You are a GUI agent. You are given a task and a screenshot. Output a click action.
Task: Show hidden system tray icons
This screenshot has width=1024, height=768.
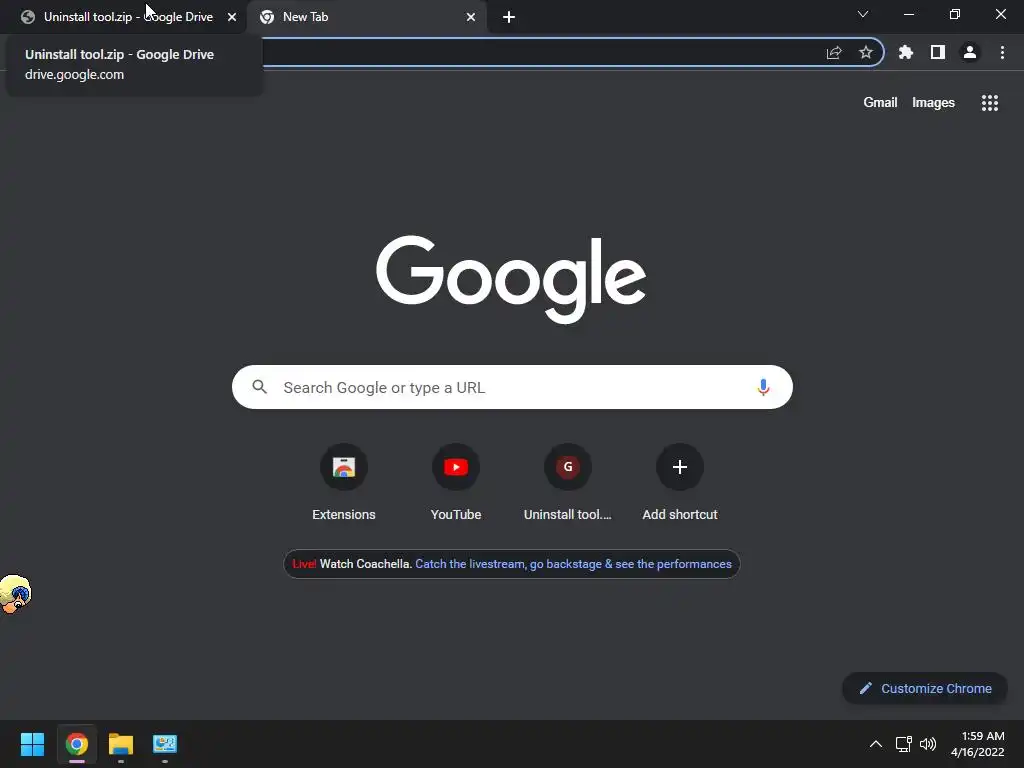click(x=876, y=744)
